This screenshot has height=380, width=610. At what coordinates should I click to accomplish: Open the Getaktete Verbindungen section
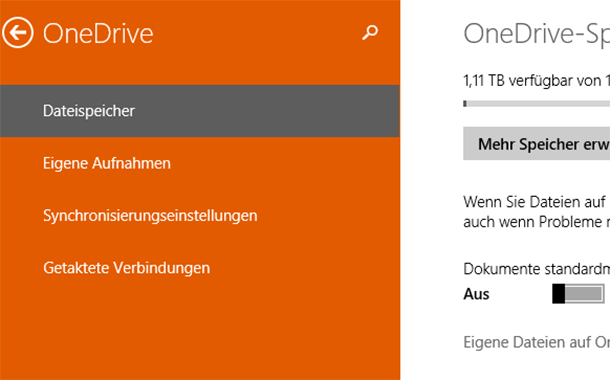126,268
